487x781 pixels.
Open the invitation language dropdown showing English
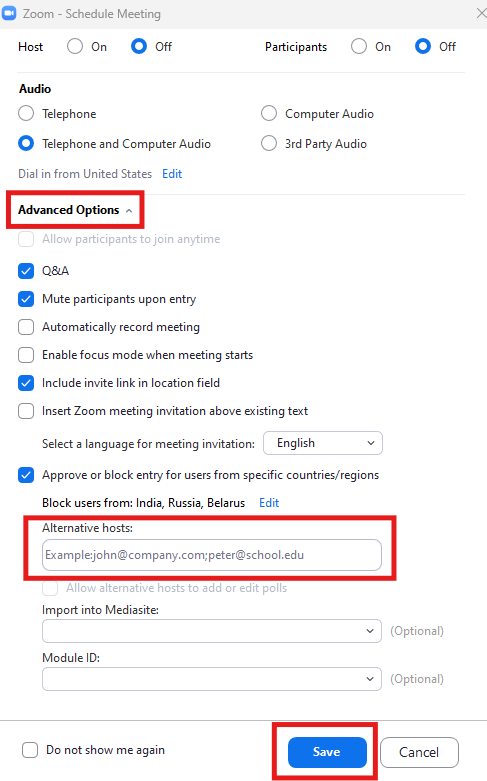coord(323,443)
